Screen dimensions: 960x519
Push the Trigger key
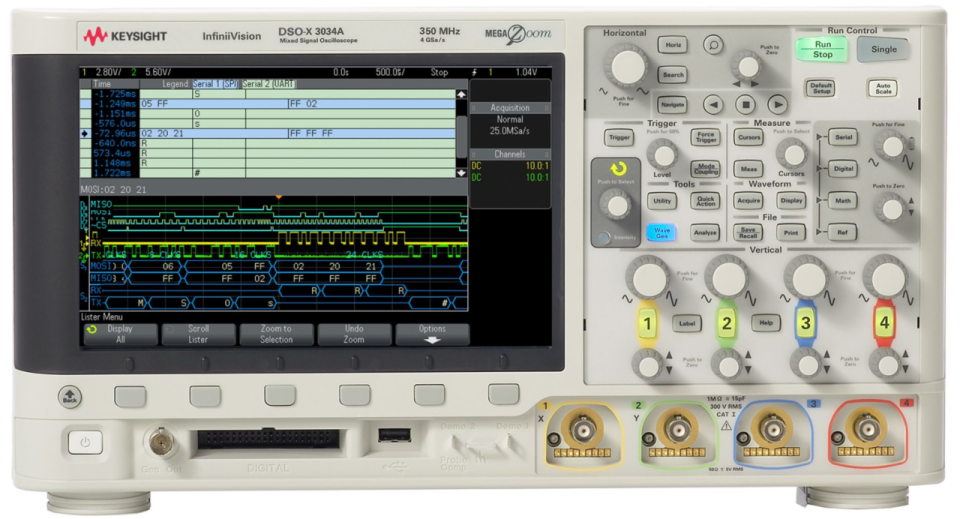tap(619, 137)
